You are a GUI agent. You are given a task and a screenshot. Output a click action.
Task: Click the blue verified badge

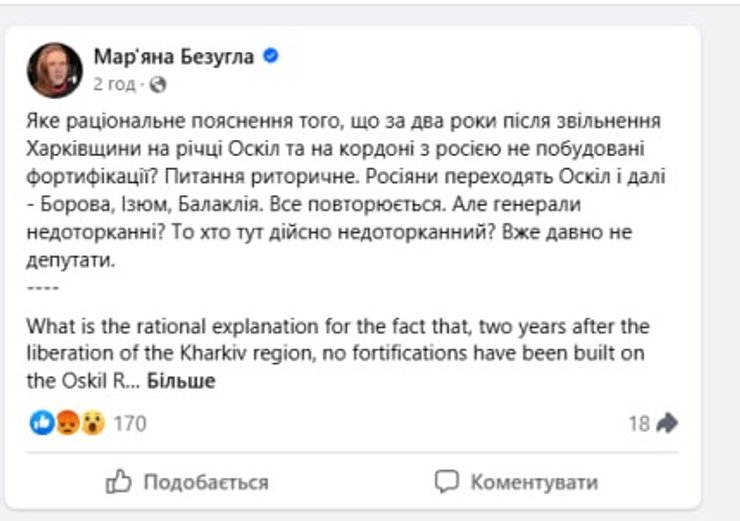pos(270,57)
